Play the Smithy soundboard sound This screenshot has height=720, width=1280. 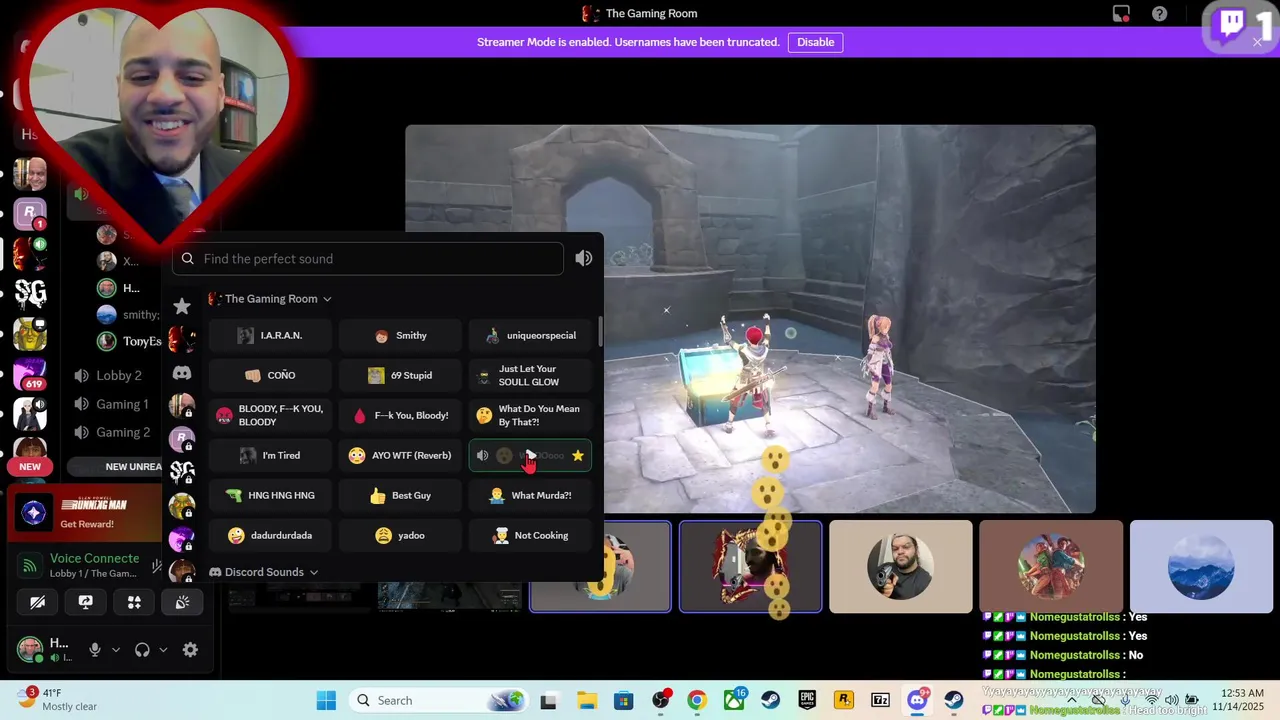tap(400, 335)
